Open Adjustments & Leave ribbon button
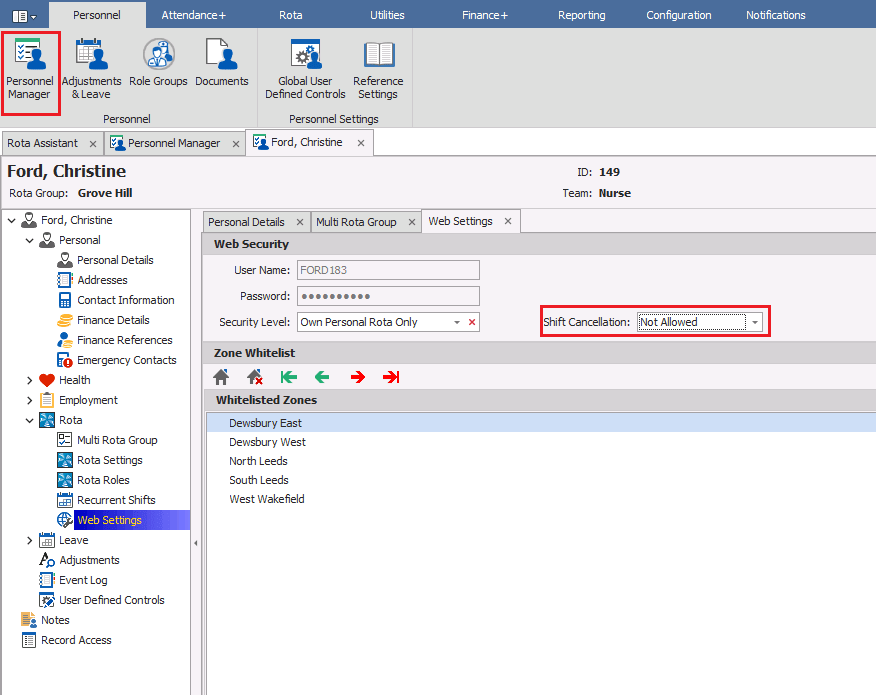Screen dimensions: 877x695 pyautogui.click(x=91, y=69)
